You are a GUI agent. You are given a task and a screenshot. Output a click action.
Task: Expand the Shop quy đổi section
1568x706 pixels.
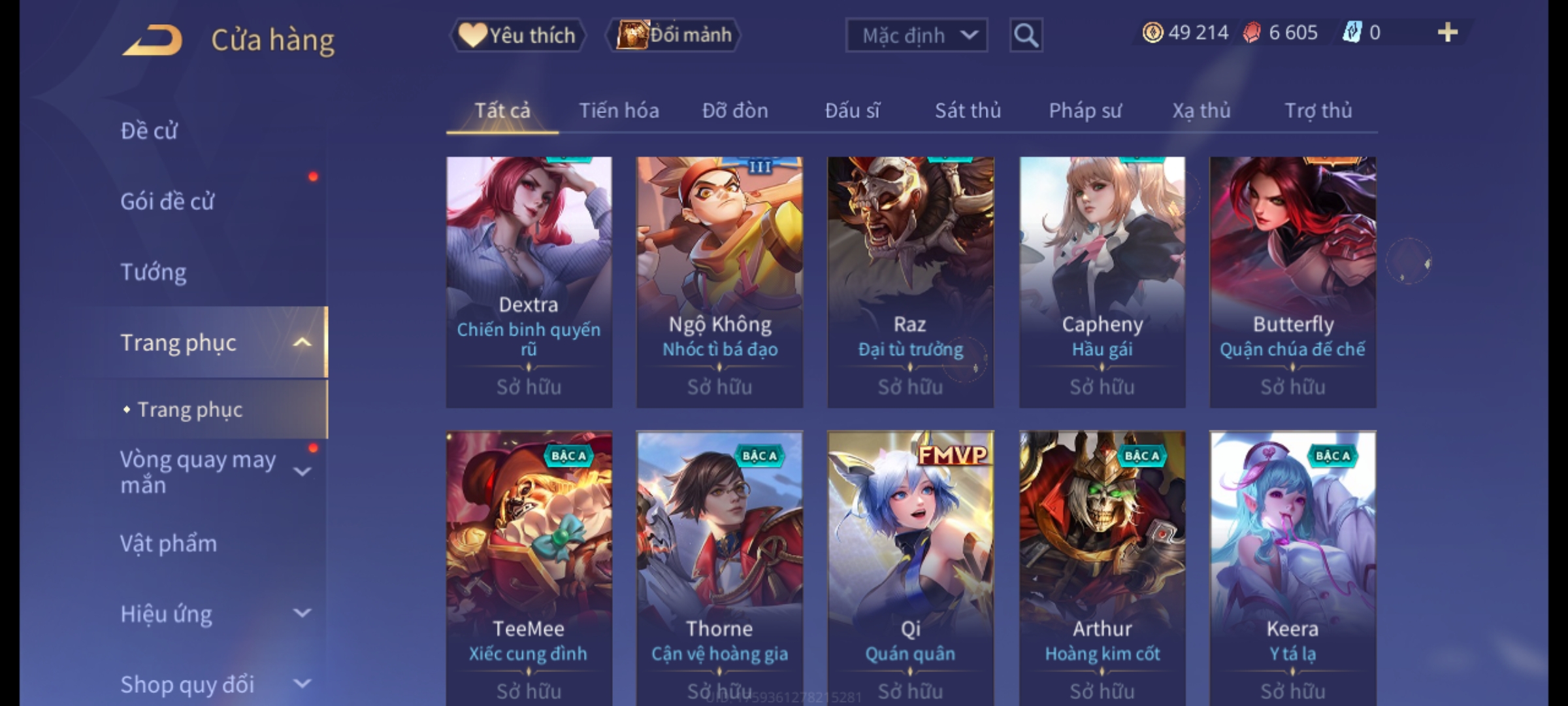[302, 684]
